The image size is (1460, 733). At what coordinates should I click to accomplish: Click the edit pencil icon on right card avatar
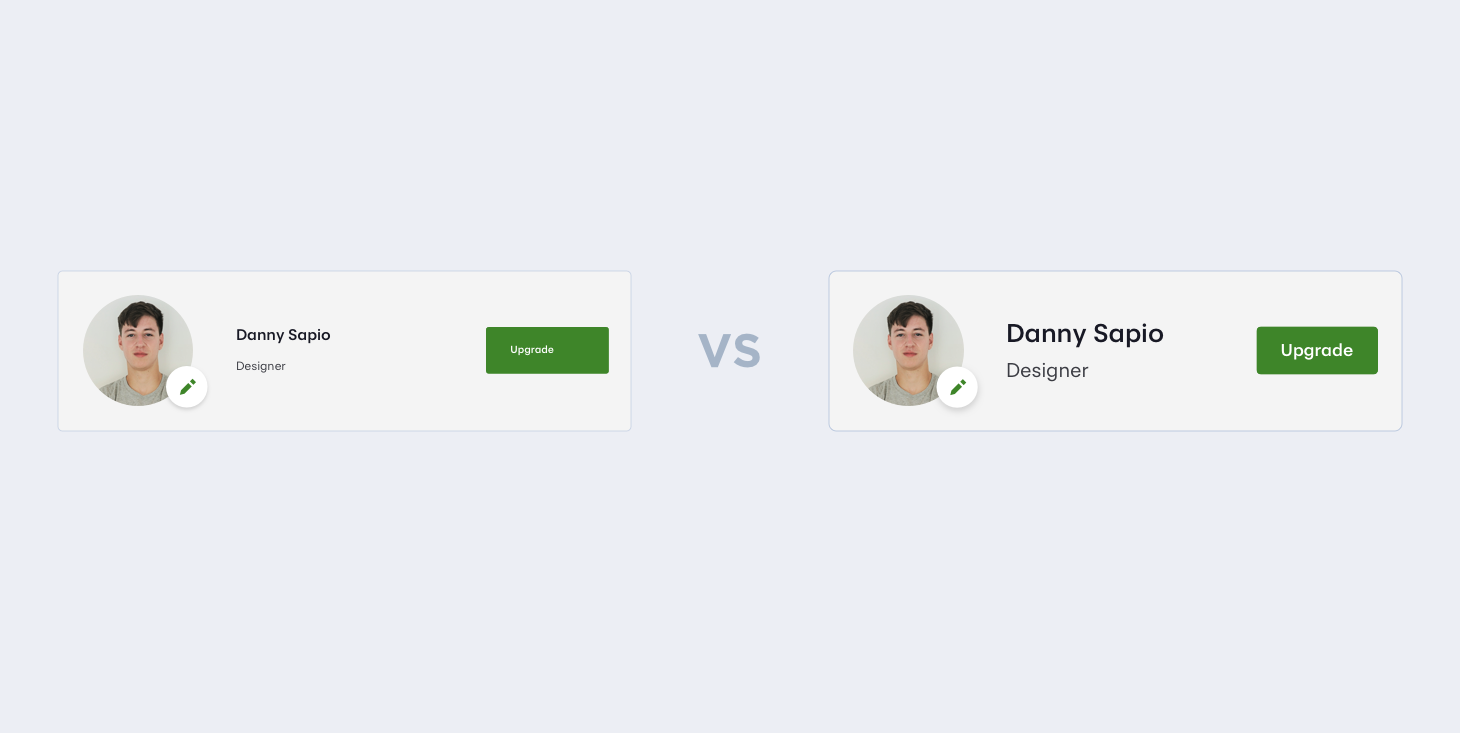click(957, 387)
